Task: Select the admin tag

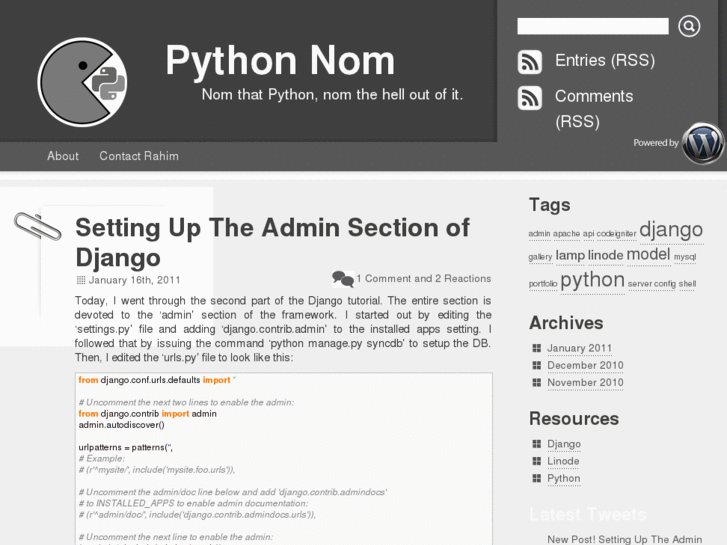Action: [x=539, y=234]
